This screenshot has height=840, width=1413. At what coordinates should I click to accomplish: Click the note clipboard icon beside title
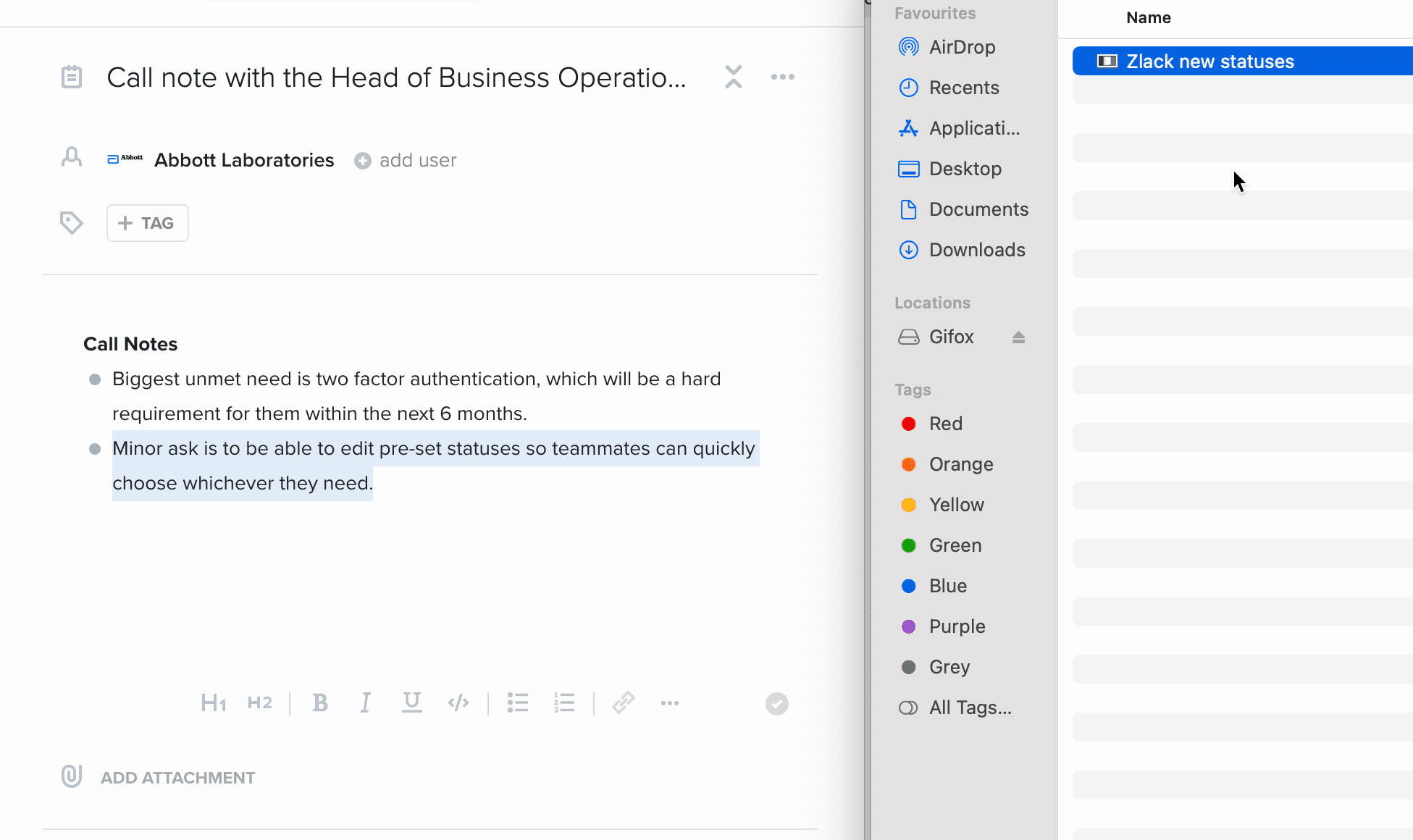tap(72, 77)
